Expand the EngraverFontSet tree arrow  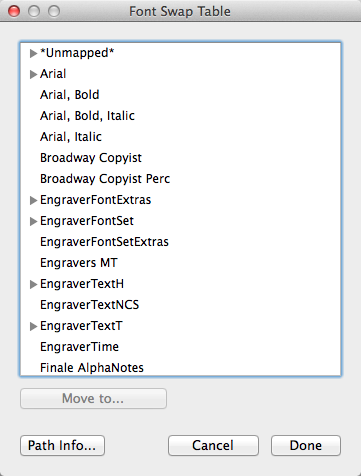coord(33,221)
